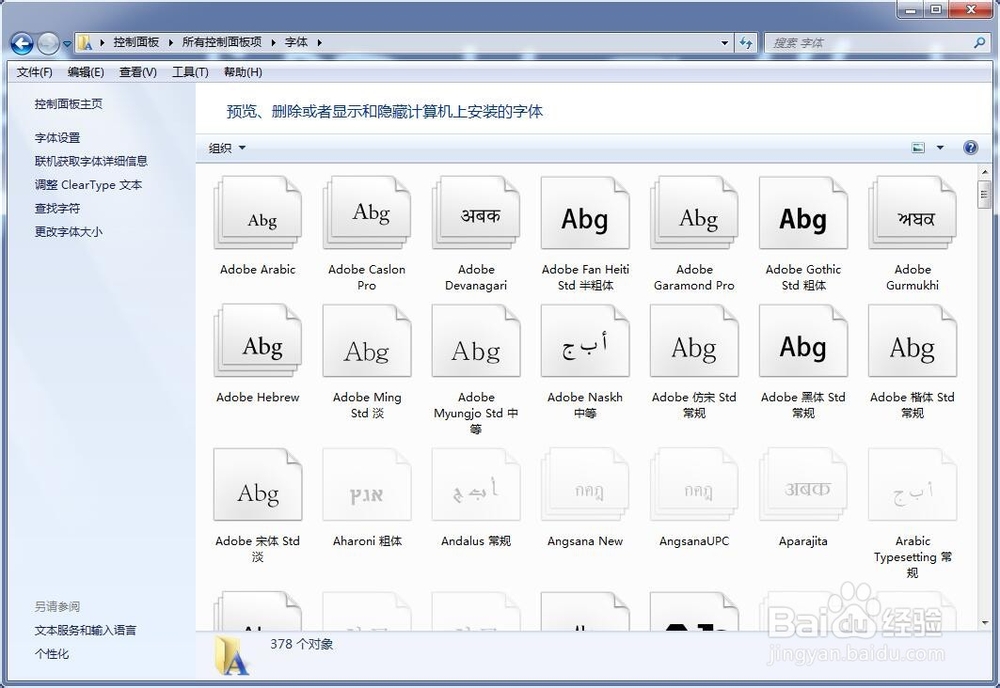Viewport: 1000px width, 688px height.
Task: Open the 组织 dropdown menu
Action: 227,148
